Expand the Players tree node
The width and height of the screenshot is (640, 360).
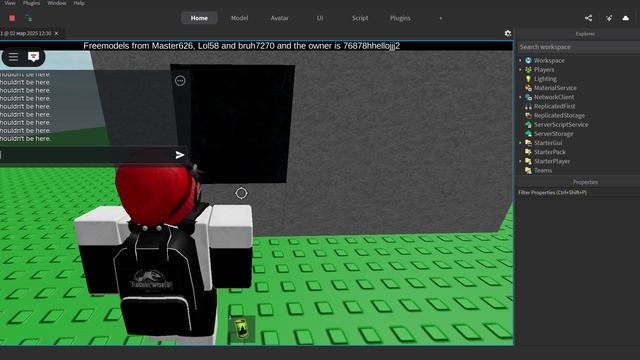(x=520, y=70)
